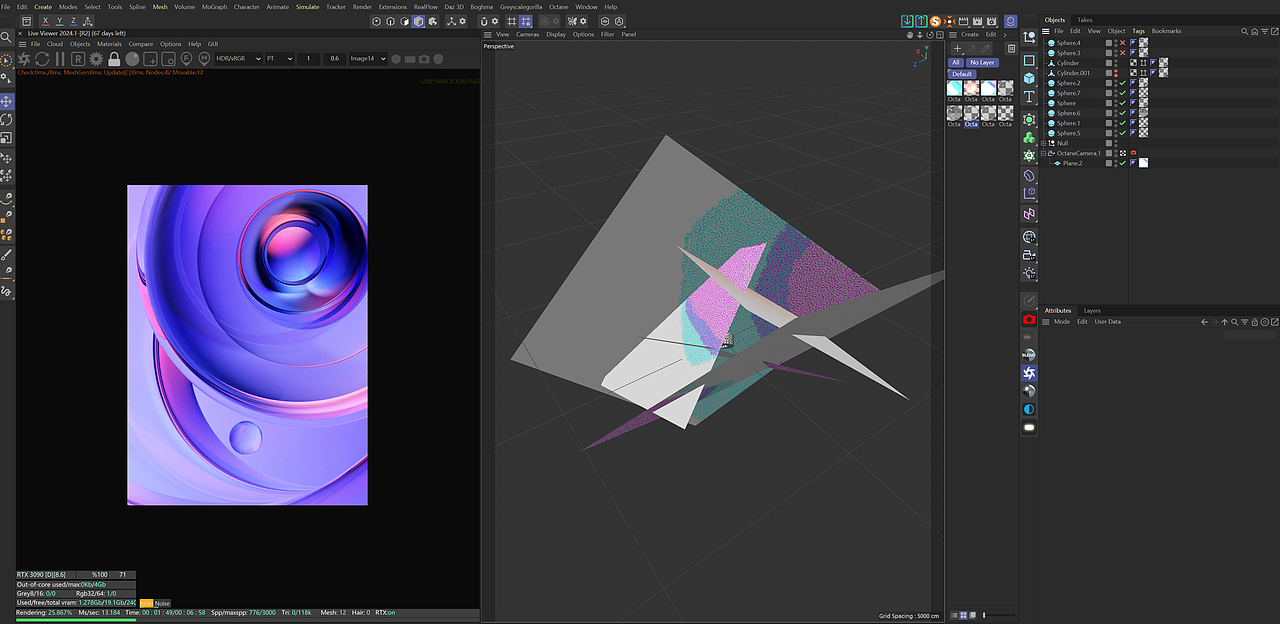Open the HDR/sRGB color space dropdown
The image size is (1280, 624).
238,59
